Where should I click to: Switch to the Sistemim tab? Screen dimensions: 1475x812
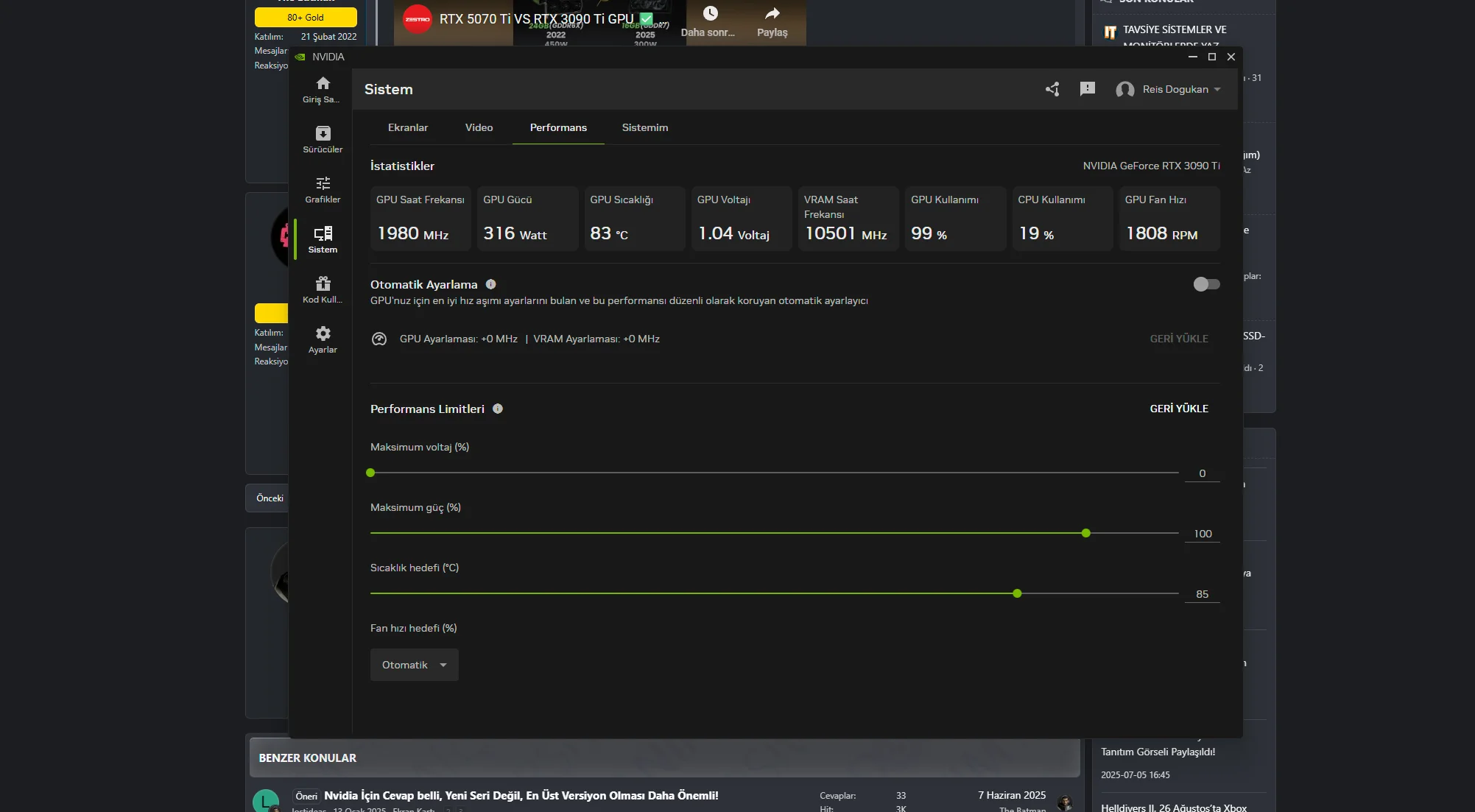(644, 127)
